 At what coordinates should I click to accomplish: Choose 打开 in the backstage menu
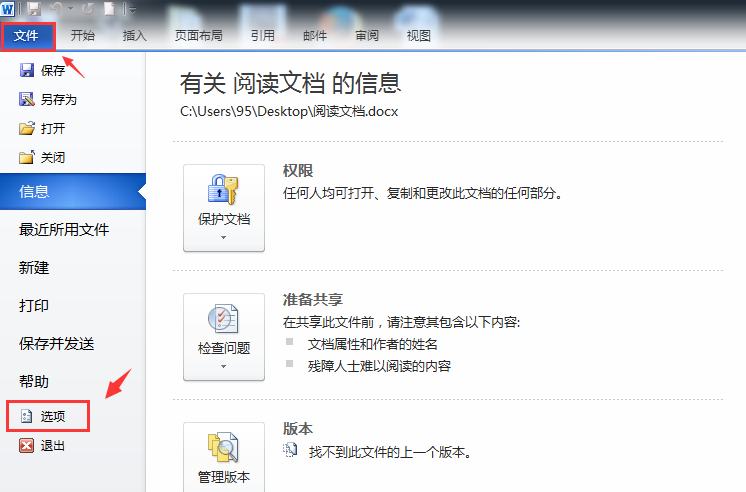tap(42, 128)
